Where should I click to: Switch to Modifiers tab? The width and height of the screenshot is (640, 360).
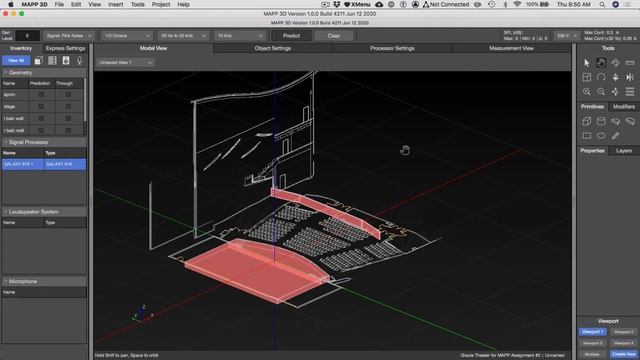coord(624,107)
